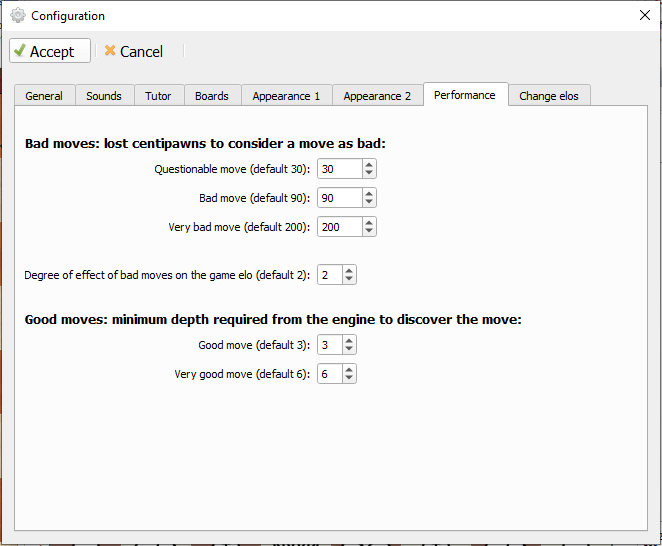Click the 'Very good move (default 6):' label
The image size is (662, 546).
242,374
